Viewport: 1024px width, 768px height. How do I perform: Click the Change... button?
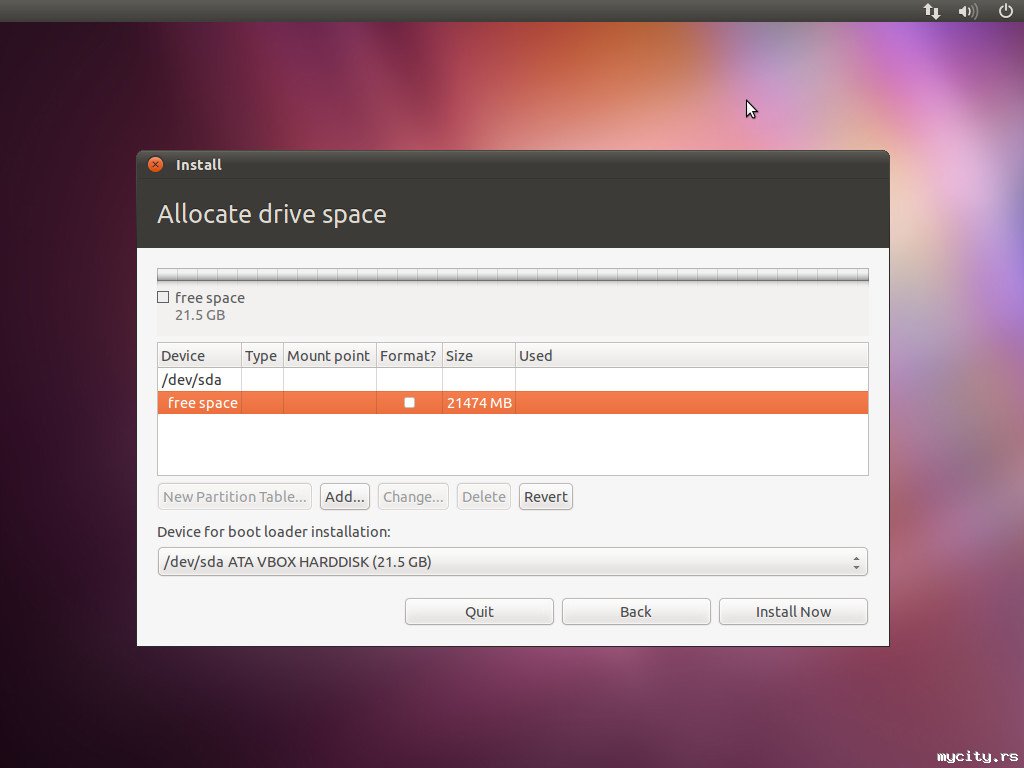click(413, 496)
